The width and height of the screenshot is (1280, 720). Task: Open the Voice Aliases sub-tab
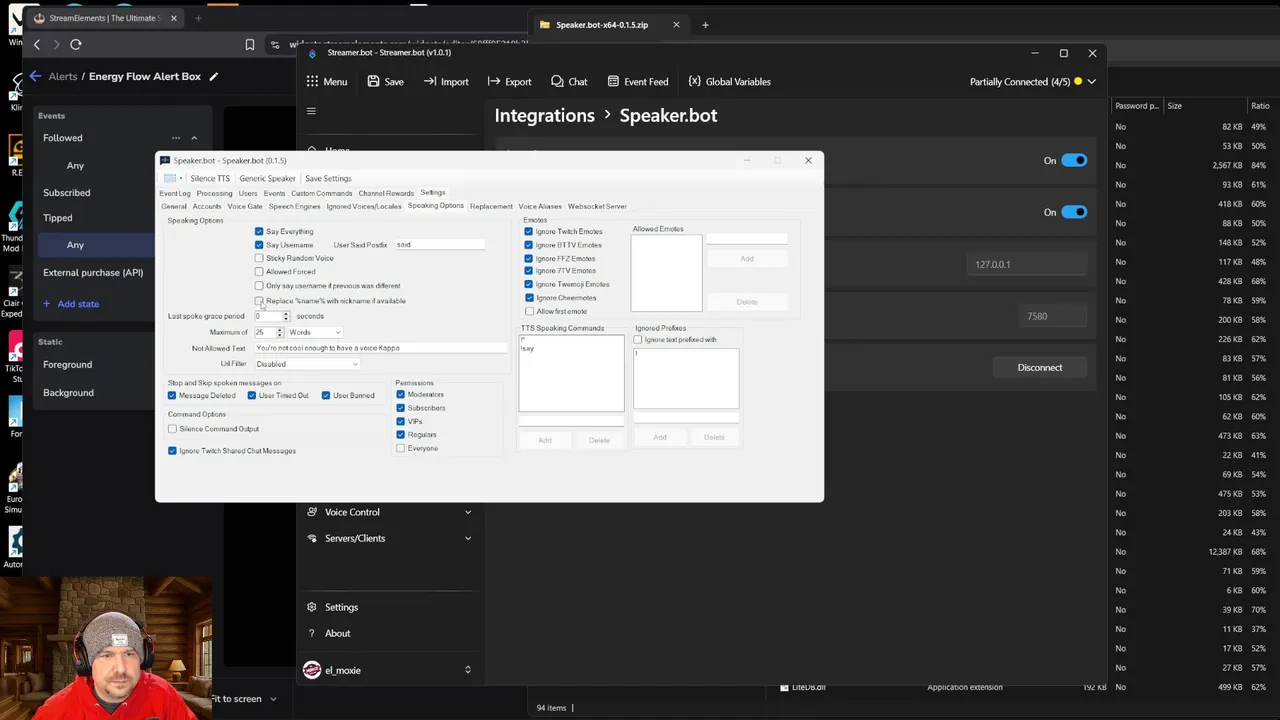pos(540,206)
